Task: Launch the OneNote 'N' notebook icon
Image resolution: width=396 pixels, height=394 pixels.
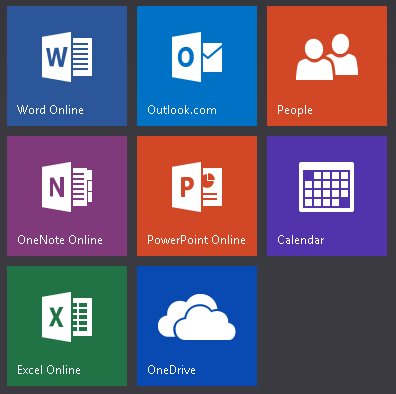Action: (67, 187)
